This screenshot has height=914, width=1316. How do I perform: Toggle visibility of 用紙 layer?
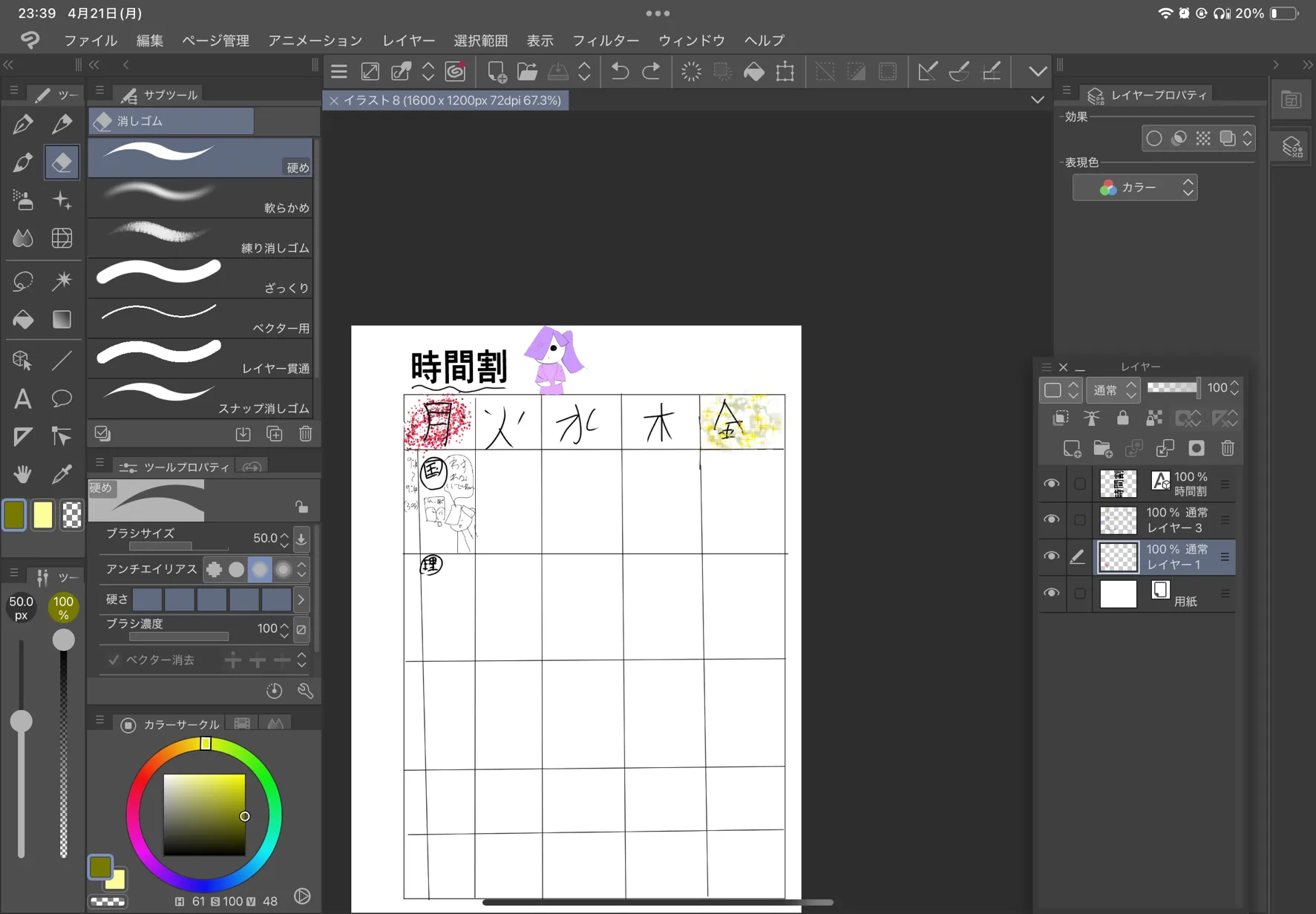[x=1051, y=593]
